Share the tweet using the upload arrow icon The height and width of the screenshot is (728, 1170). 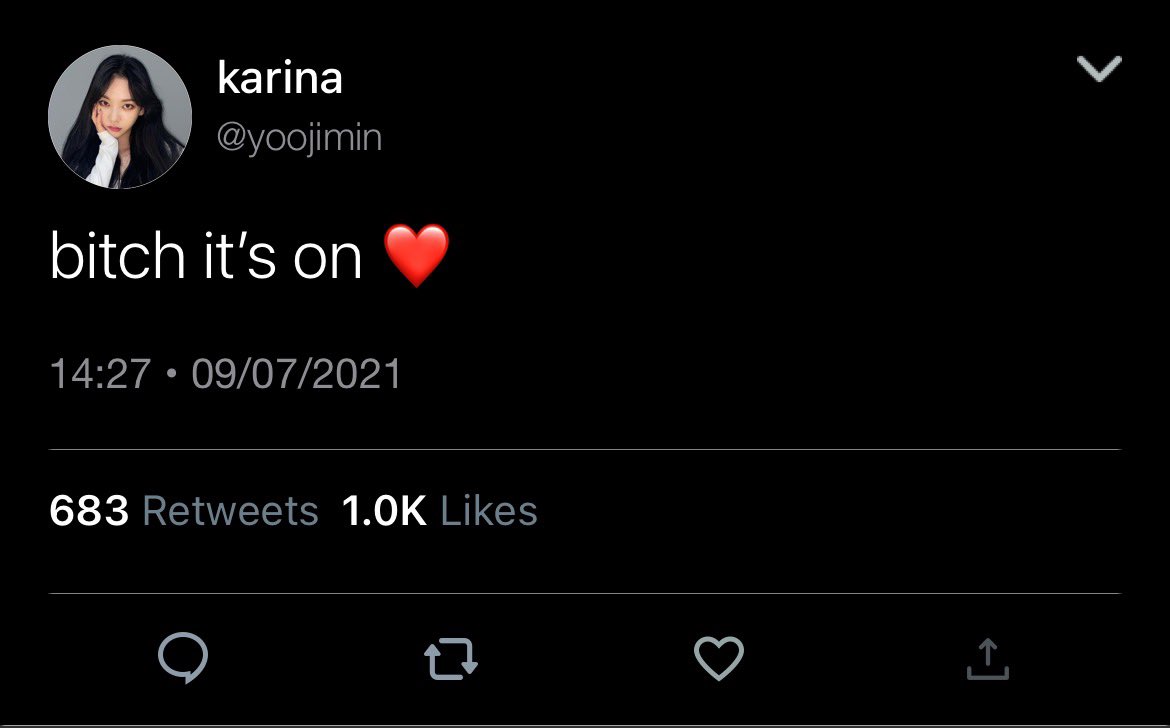987,659
